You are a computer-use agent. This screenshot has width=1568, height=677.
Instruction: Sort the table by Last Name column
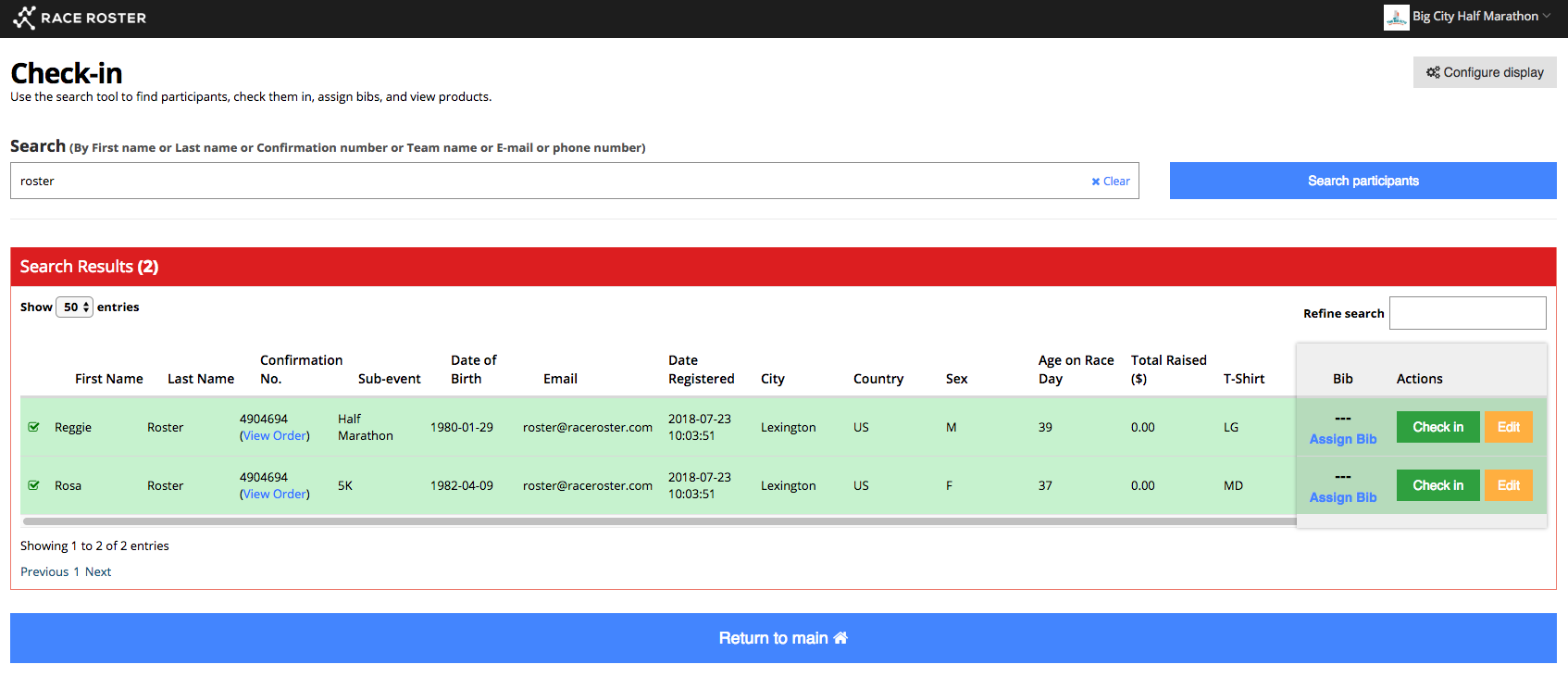tap(201, 379)
